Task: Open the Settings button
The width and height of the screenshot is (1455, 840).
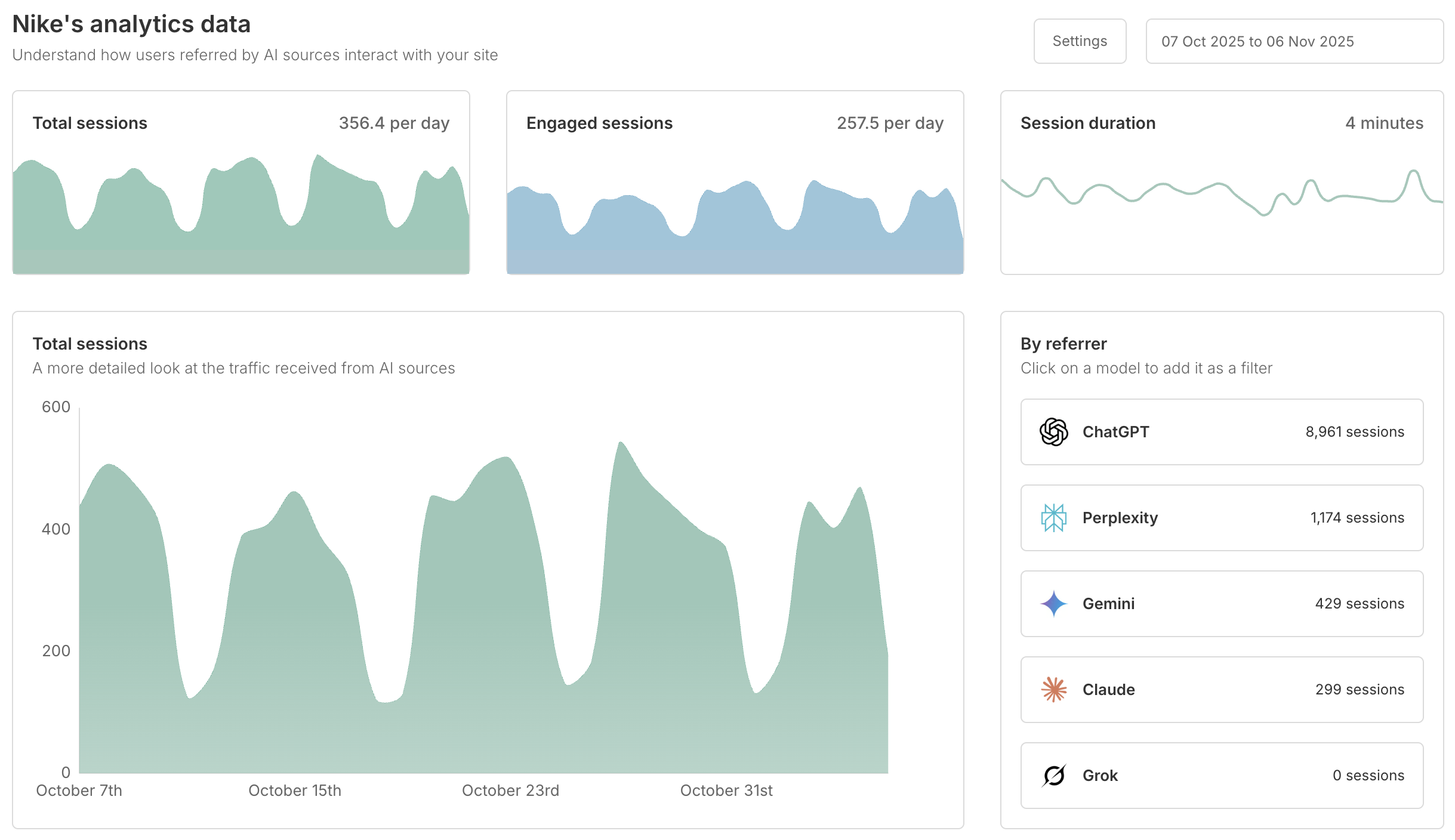Action: pyautogui.click(x=1079, y=41)
